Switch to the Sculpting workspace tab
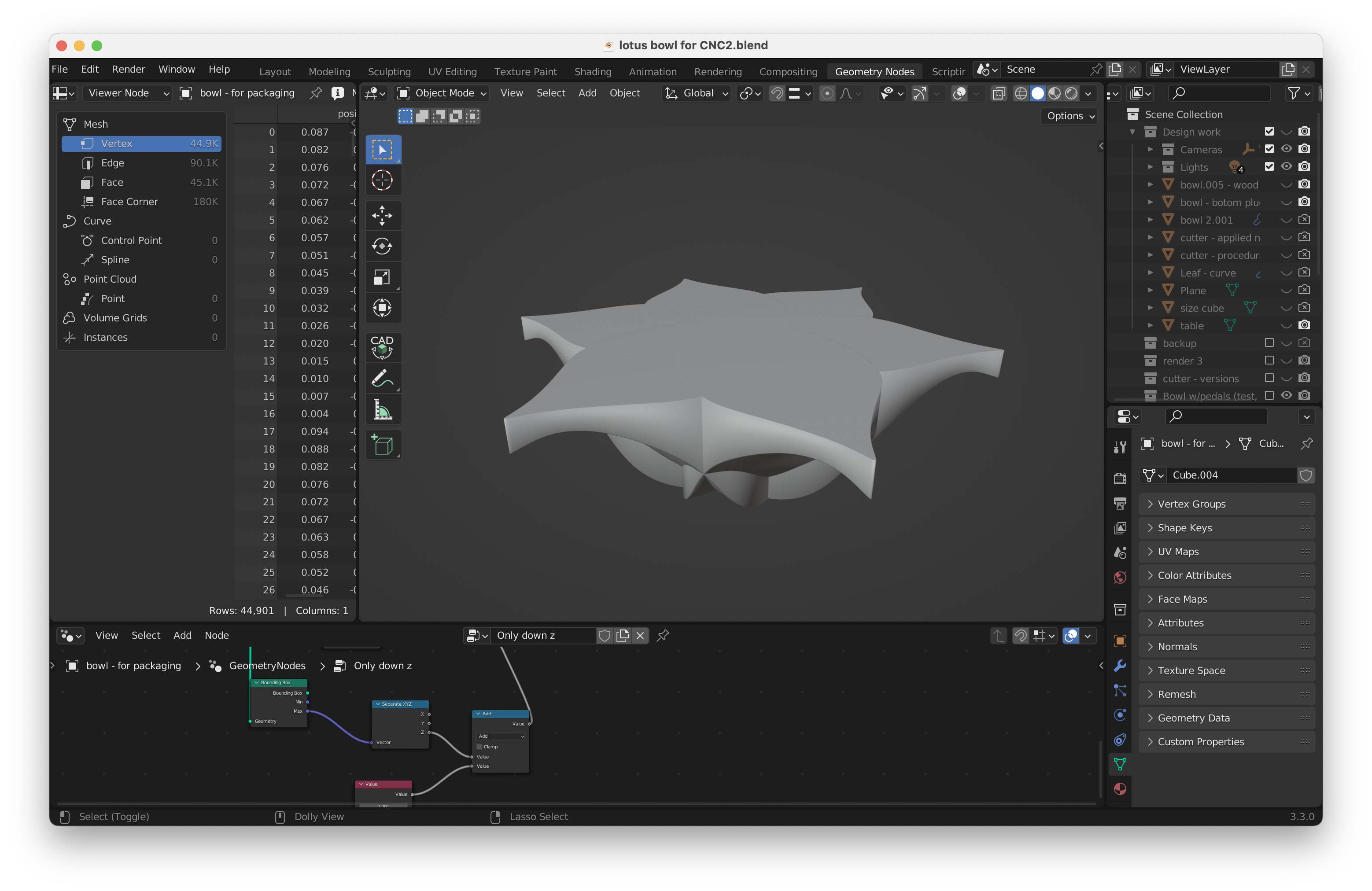 coord(389,71)
